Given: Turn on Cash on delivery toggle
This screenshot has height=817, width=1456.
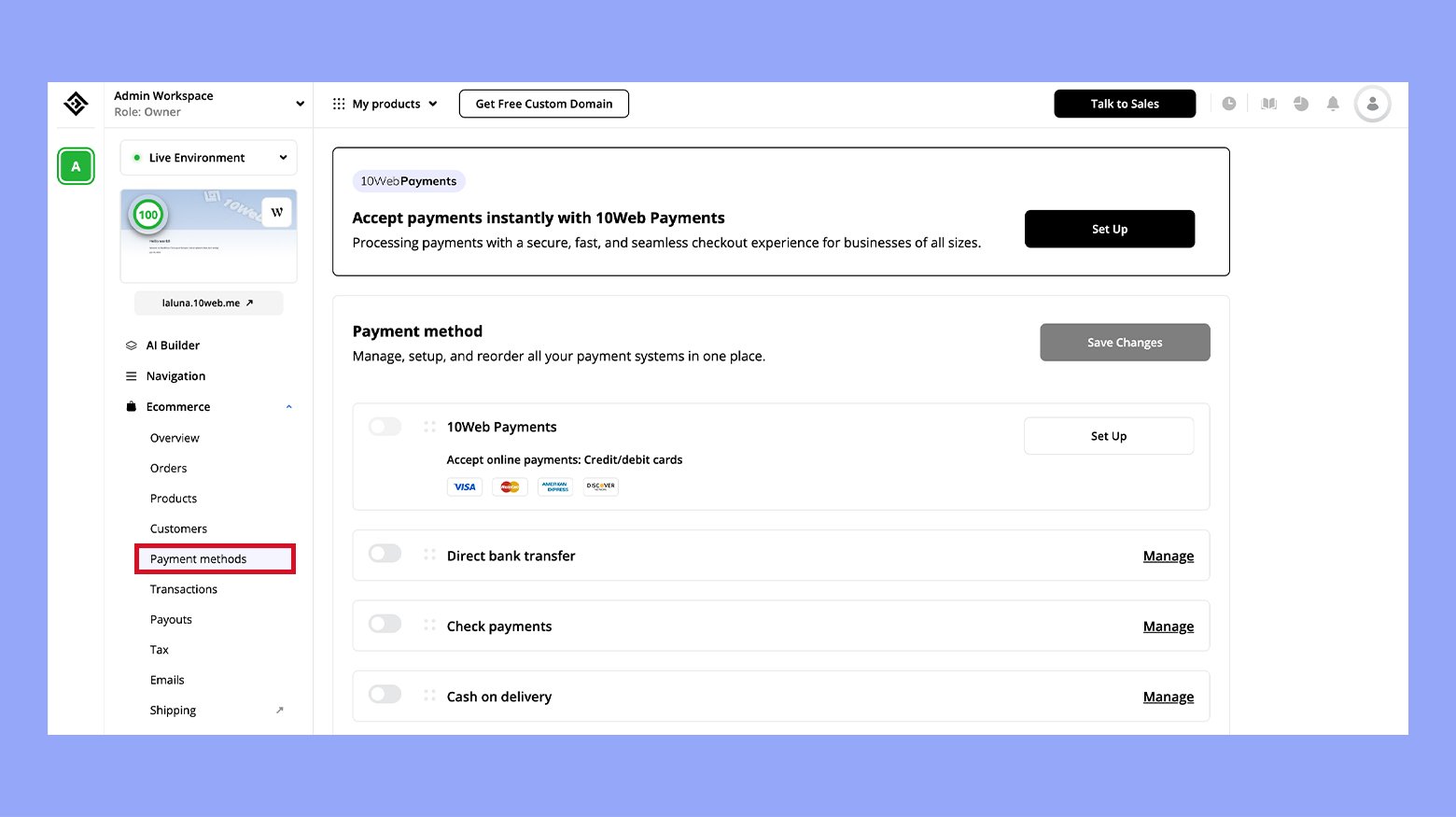Looking at the screenshot, I should [385, 695].
